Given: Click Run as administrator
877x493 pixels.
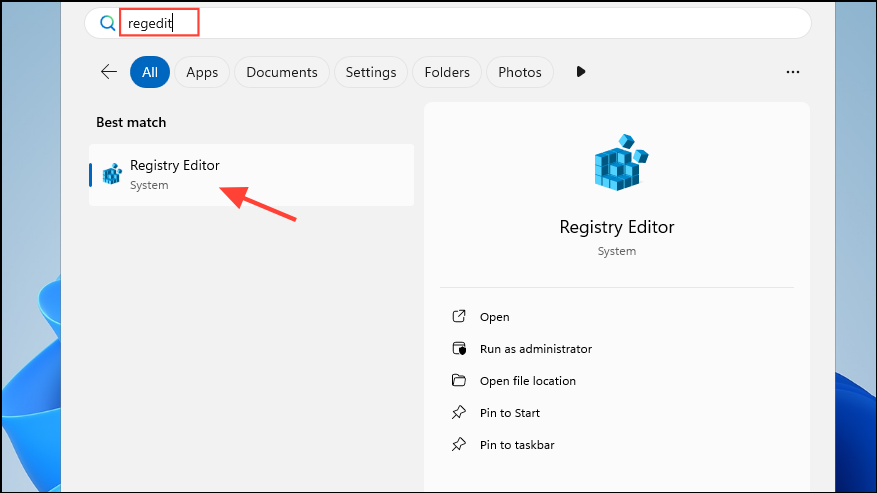Looking at the screenshot, I should (x=535, y=349).
